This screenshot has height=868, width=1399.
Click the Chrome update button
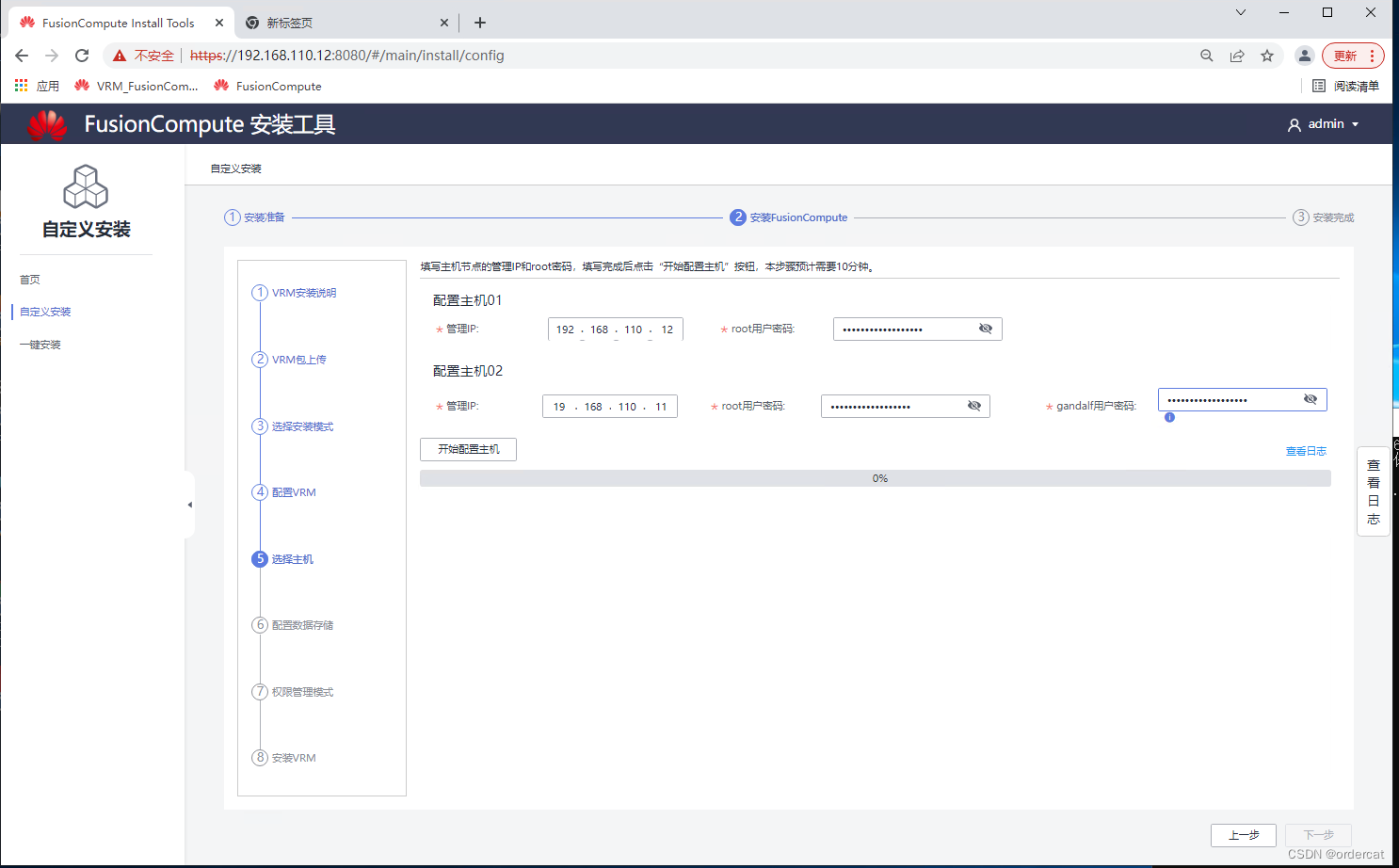[x=1345, y=56]
